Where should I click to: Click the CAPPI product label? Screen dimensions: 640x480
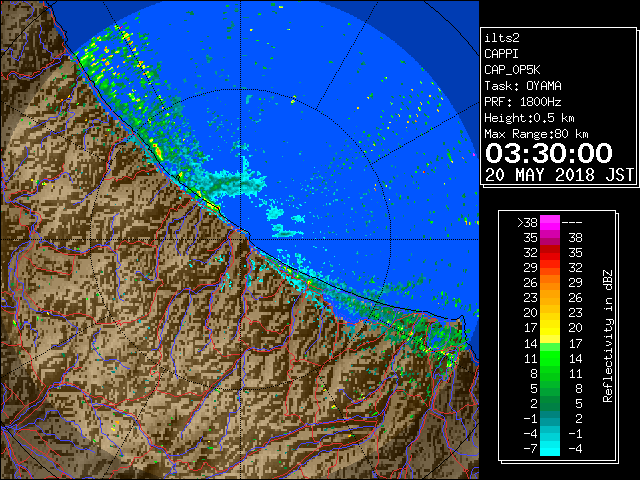click(501, 54)
